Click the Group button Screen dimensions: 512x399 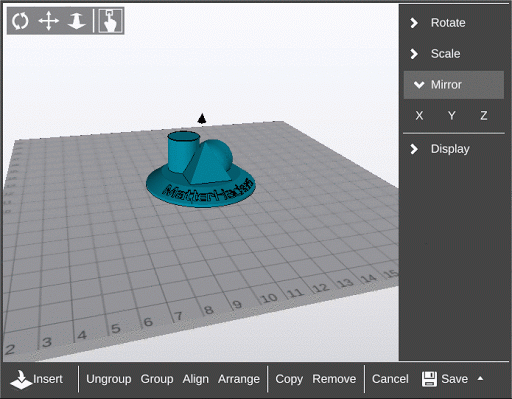point(157,379)
